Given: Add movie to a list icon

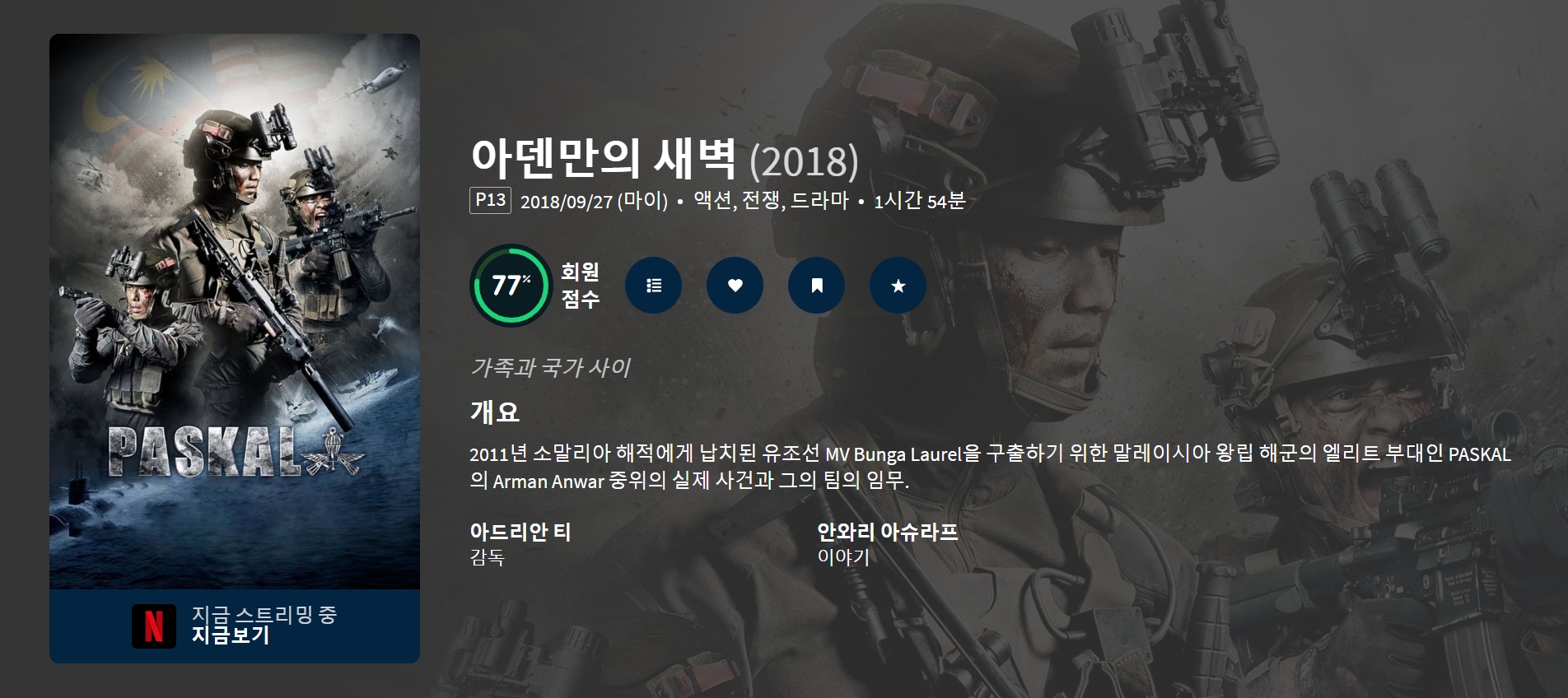Looking at the screenshot, I should click(653, 286).
